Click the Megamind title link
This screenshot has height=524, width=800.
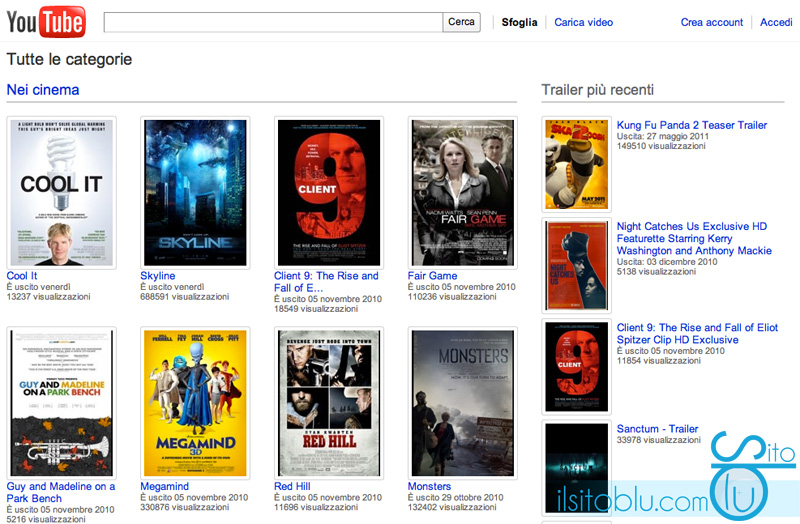164,487
